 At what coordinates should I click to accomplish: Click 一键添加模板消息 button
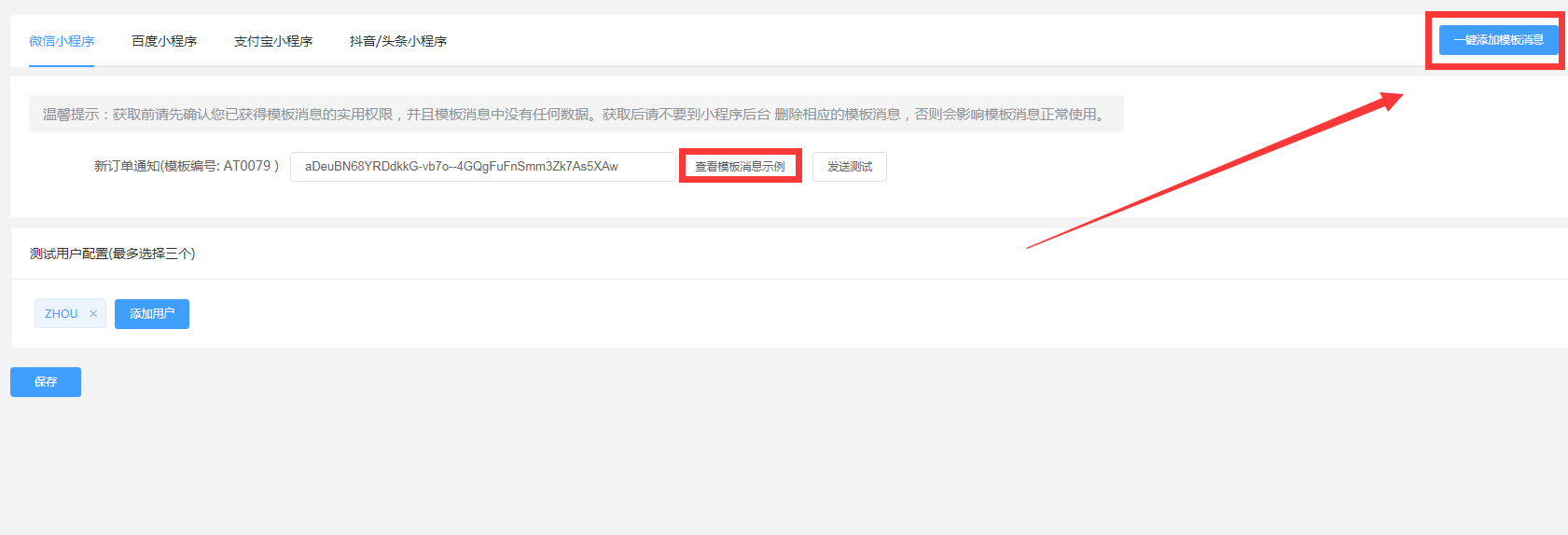[1499, 40]
